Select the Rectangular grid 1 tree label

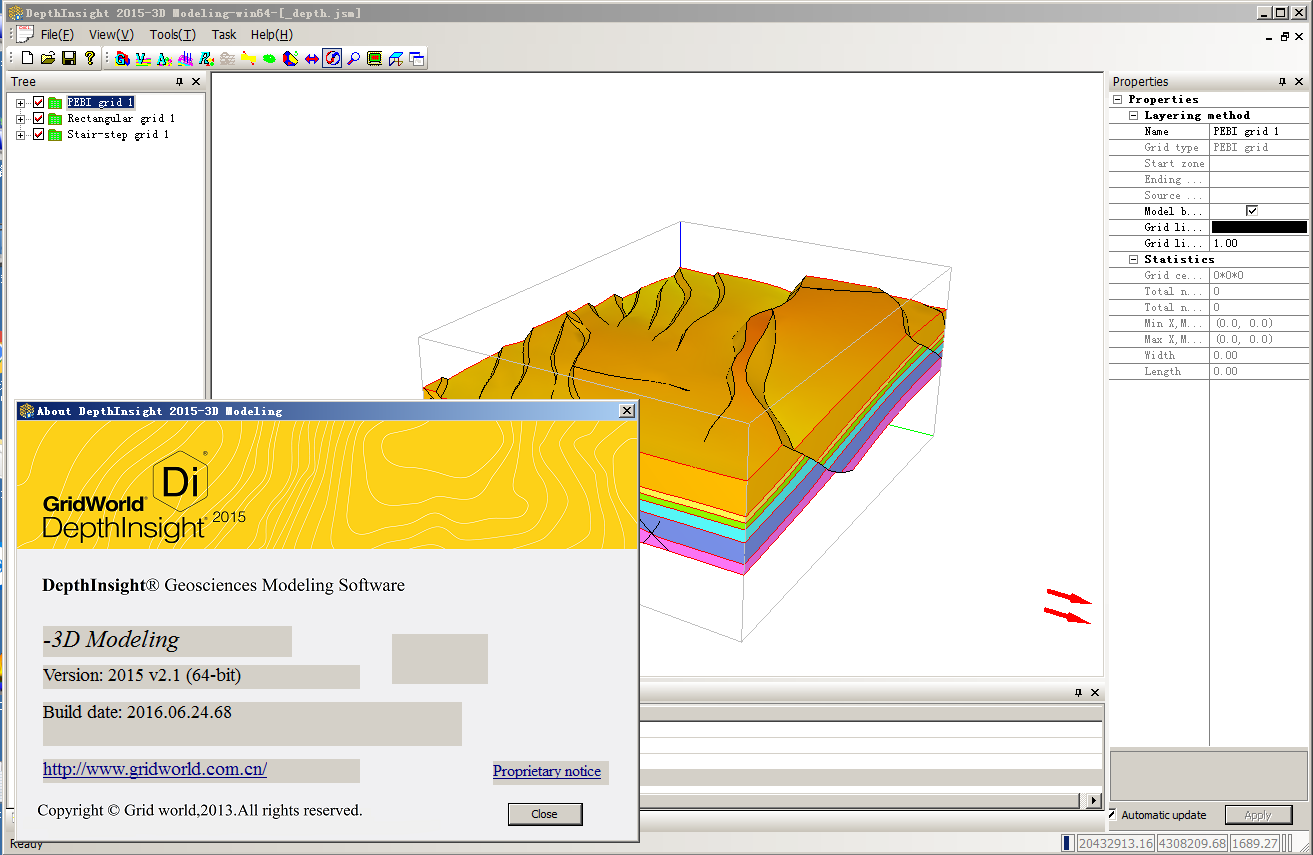121,119
